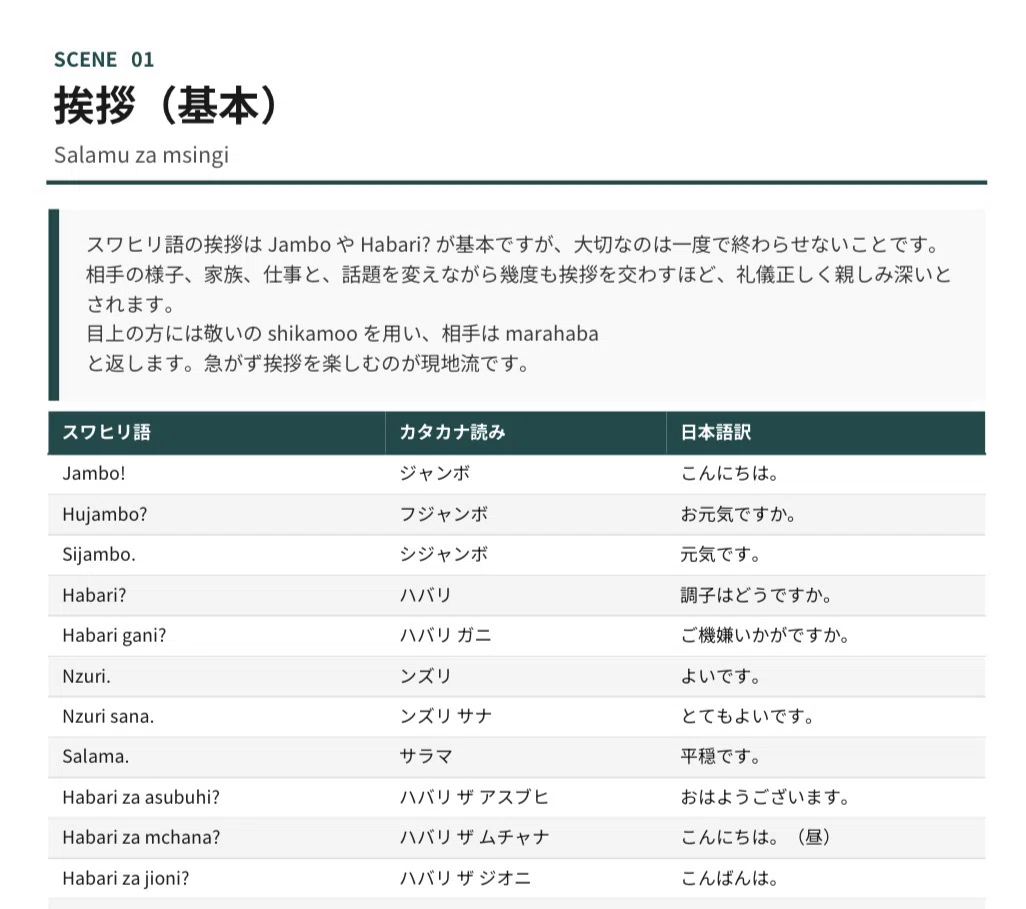
Task: Click the ハバリ katakana reading cell
Action: tap(526, 596)
